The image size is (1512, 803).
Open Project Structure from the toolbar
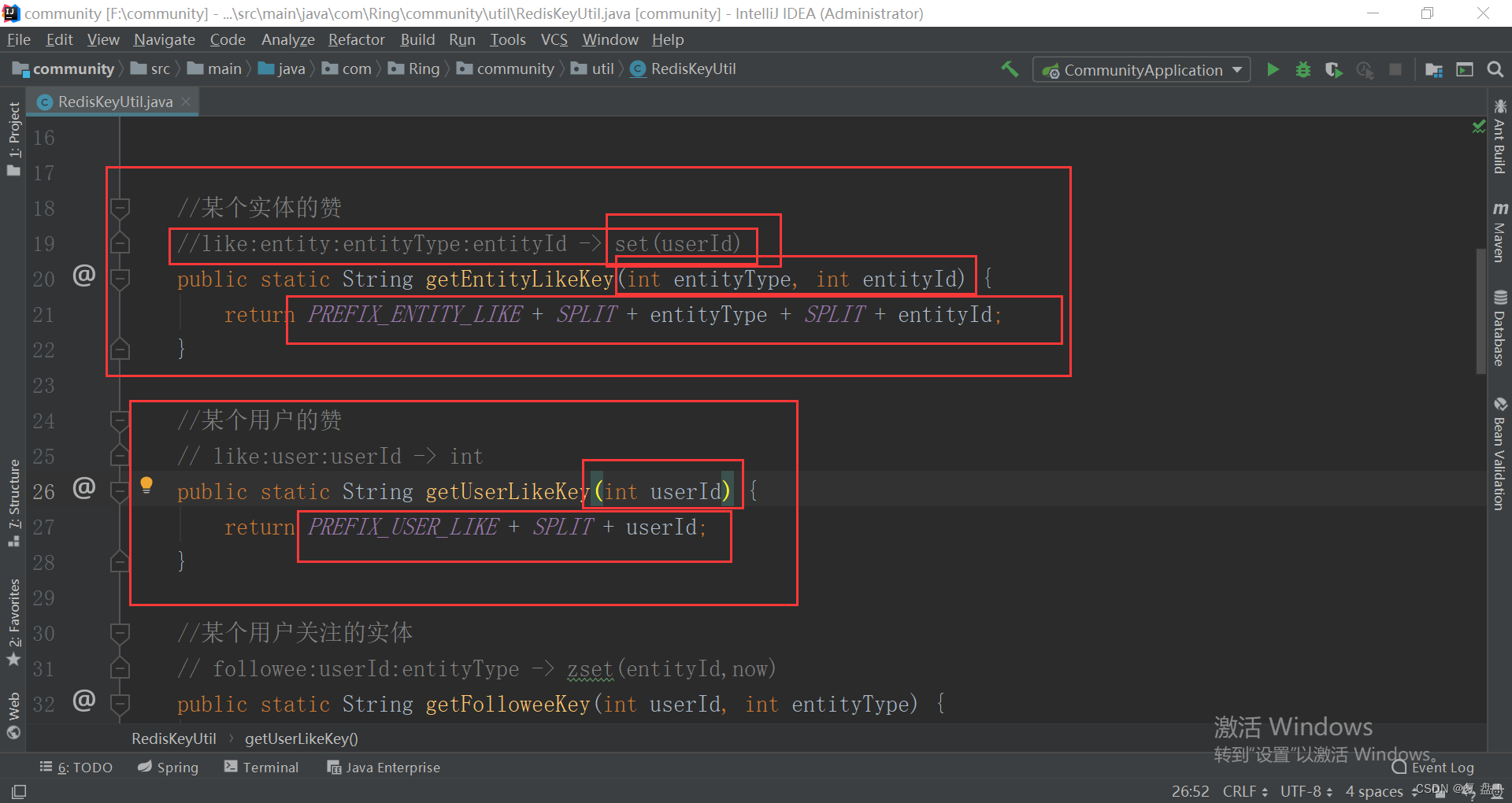click(1434, 69)
